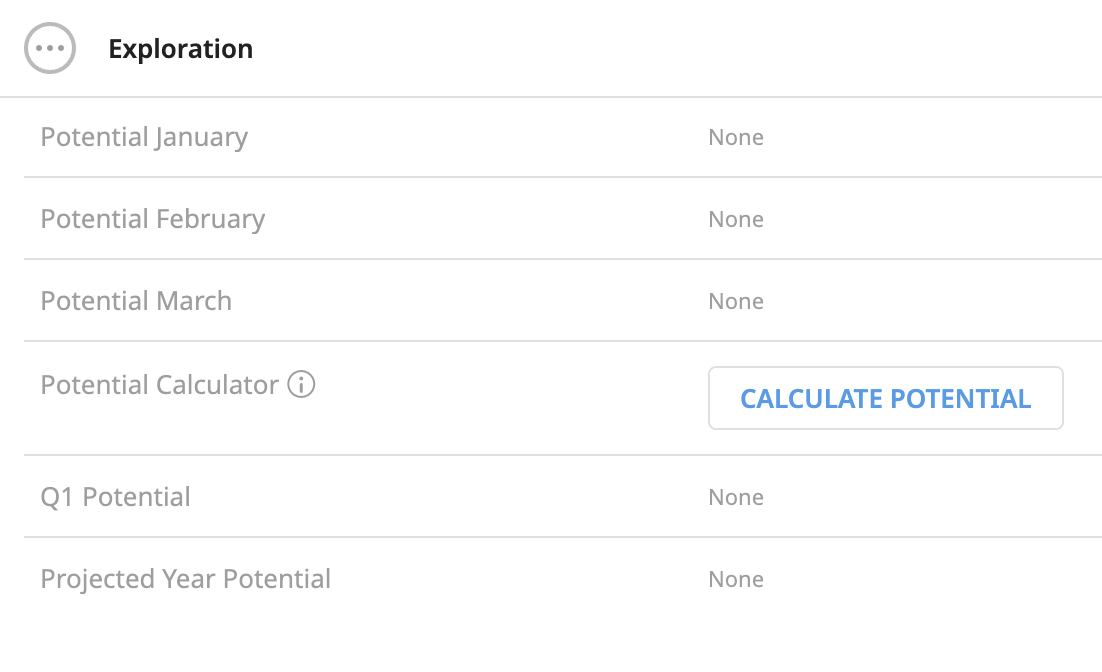Click the Projected Year Potential field label
The height and width of the screenshot is (672, 1102).
coord(185,579)
